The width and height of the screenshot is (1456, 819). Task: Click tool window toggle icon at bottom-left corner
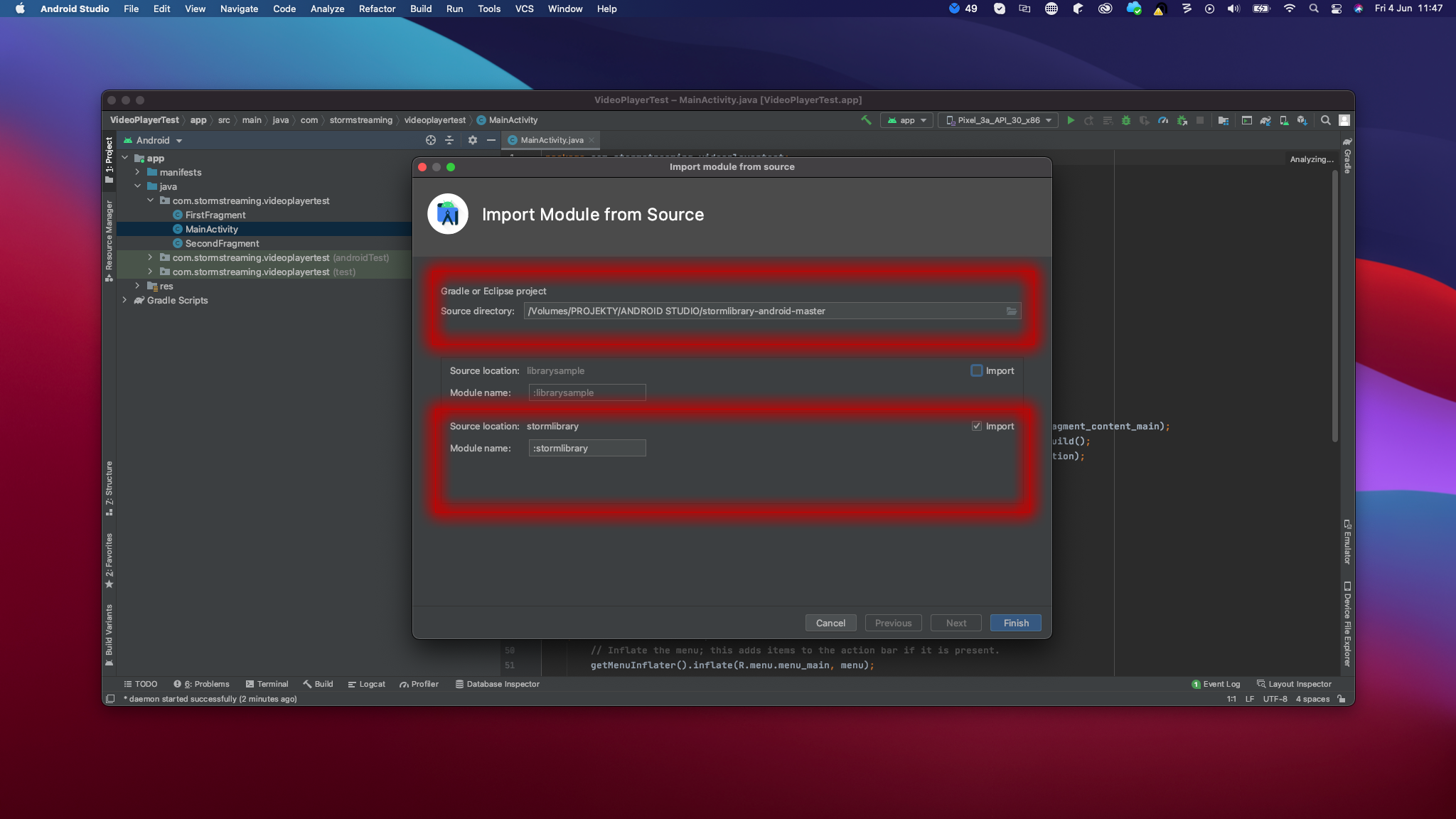pyautogui.click(x=110, y=699)
